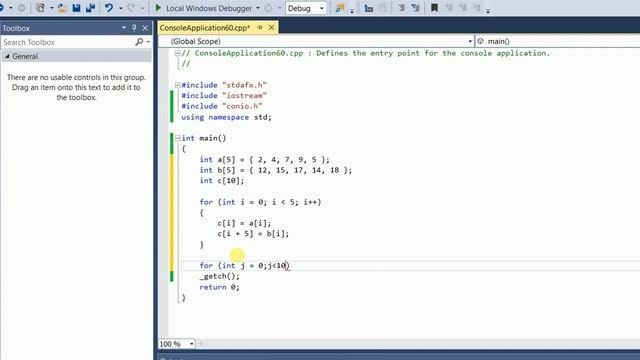Collapse the int main() function
Screen dimensions: 640x360
click(178, 138)
